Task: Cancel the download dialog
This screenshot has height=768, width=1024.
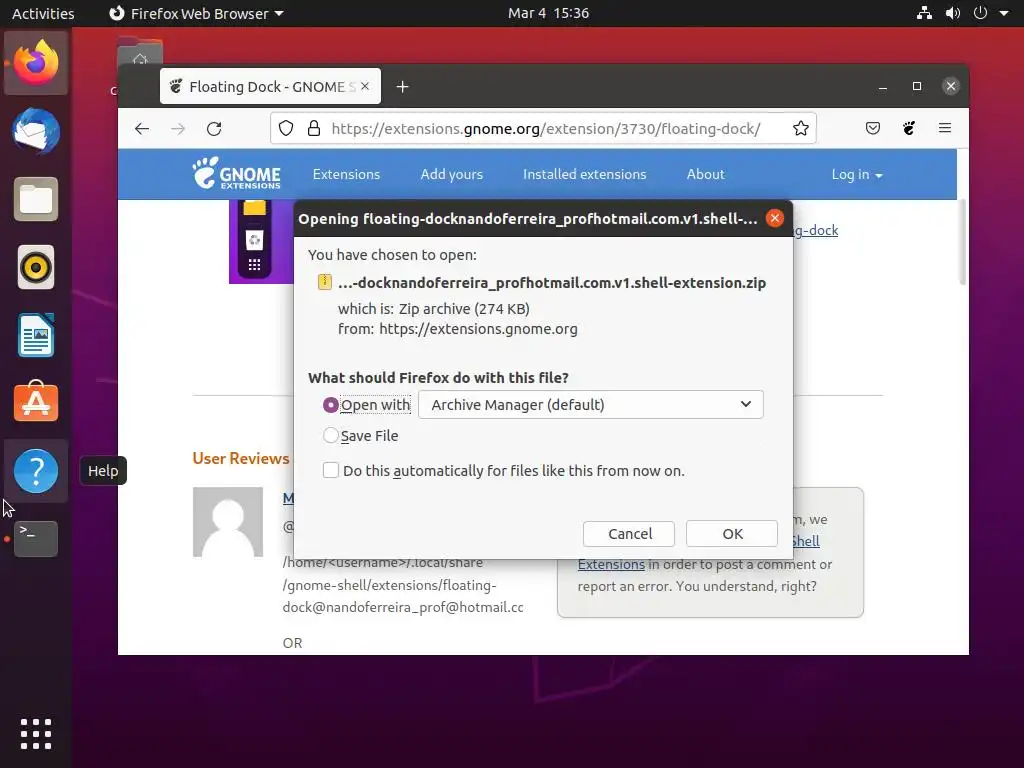Action: coord(629,534)
